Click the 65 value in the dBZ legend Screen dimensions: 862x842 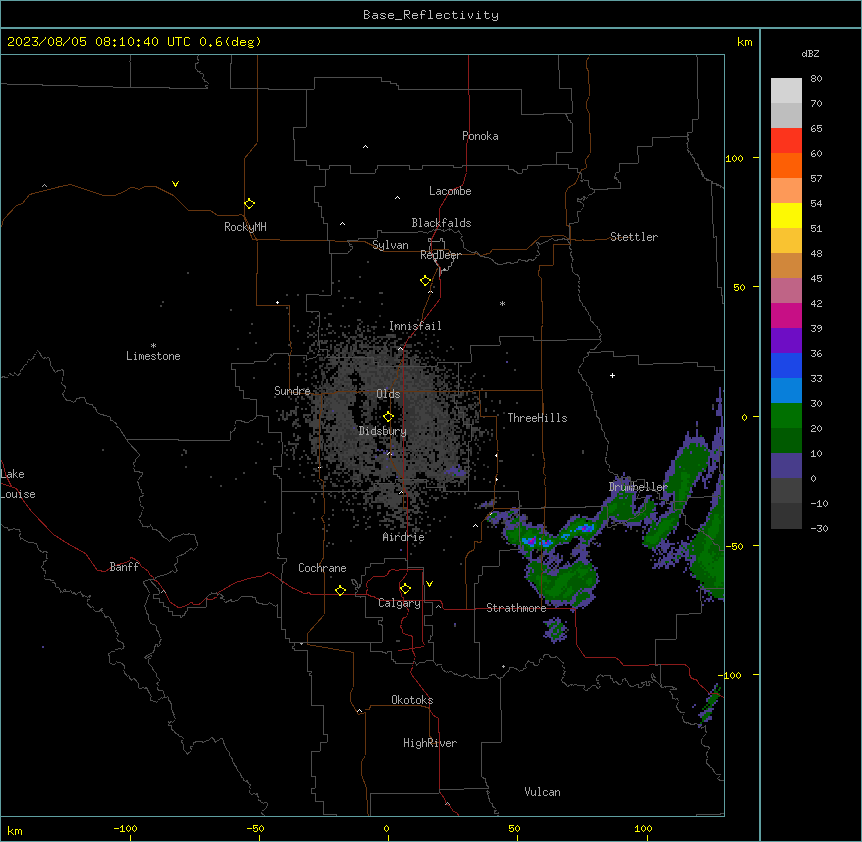coord(816,128)
